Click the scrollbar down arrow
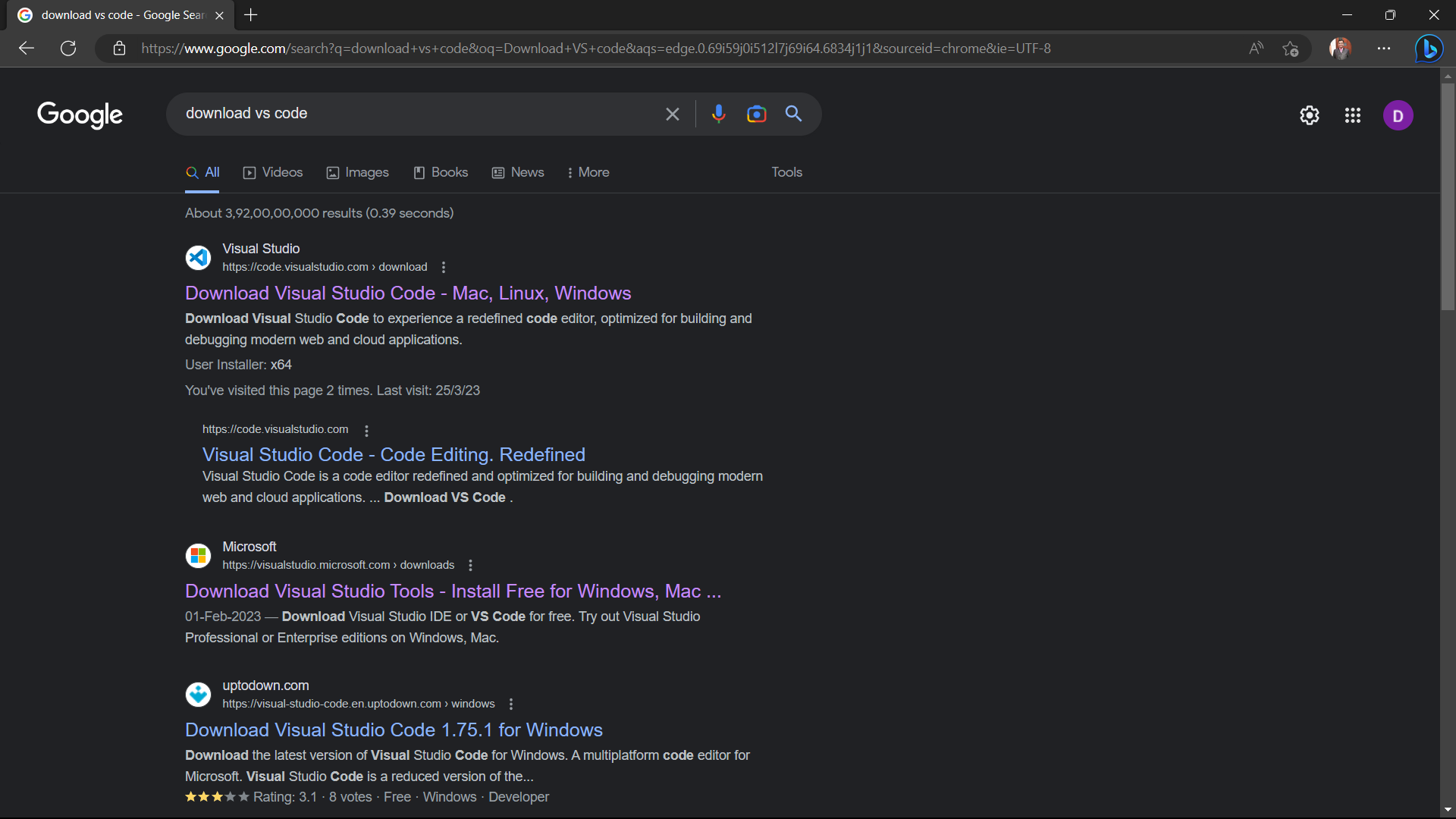This screenshot has width=1456, height=819. 1448,810
